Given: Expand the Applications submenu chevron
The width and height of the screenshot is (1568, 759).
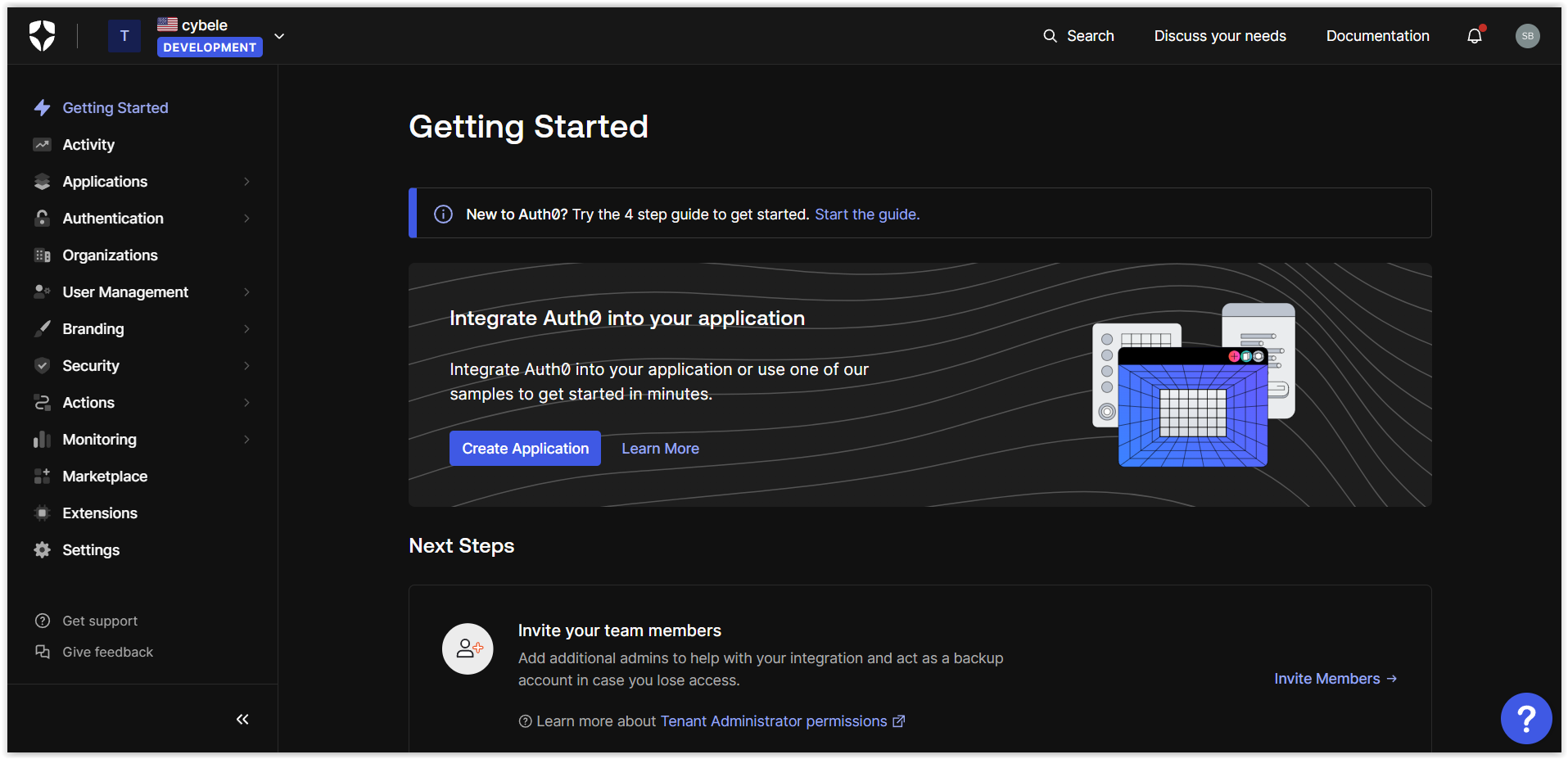Looking at the screenshot, I should pyautogui.click(x=246, y=182).
